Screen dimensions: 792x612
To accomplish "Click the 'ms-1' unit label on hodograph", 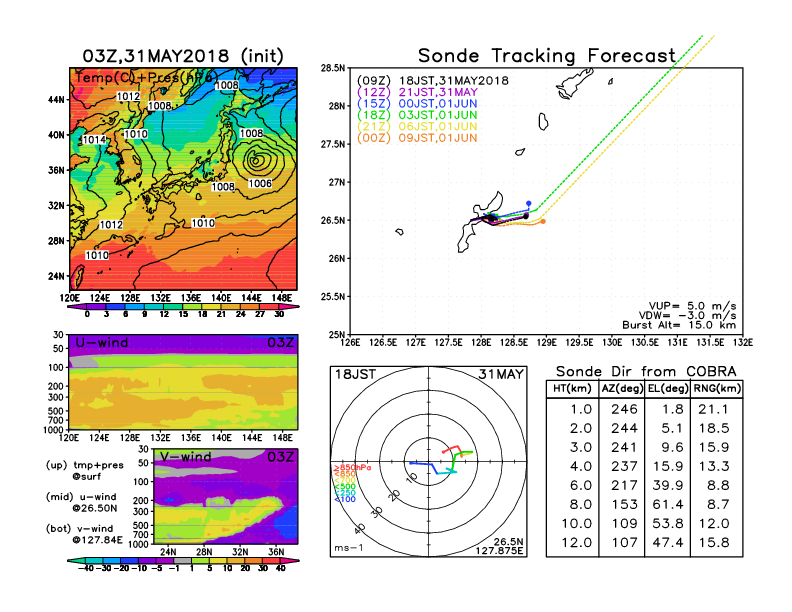I will point(349,548).
